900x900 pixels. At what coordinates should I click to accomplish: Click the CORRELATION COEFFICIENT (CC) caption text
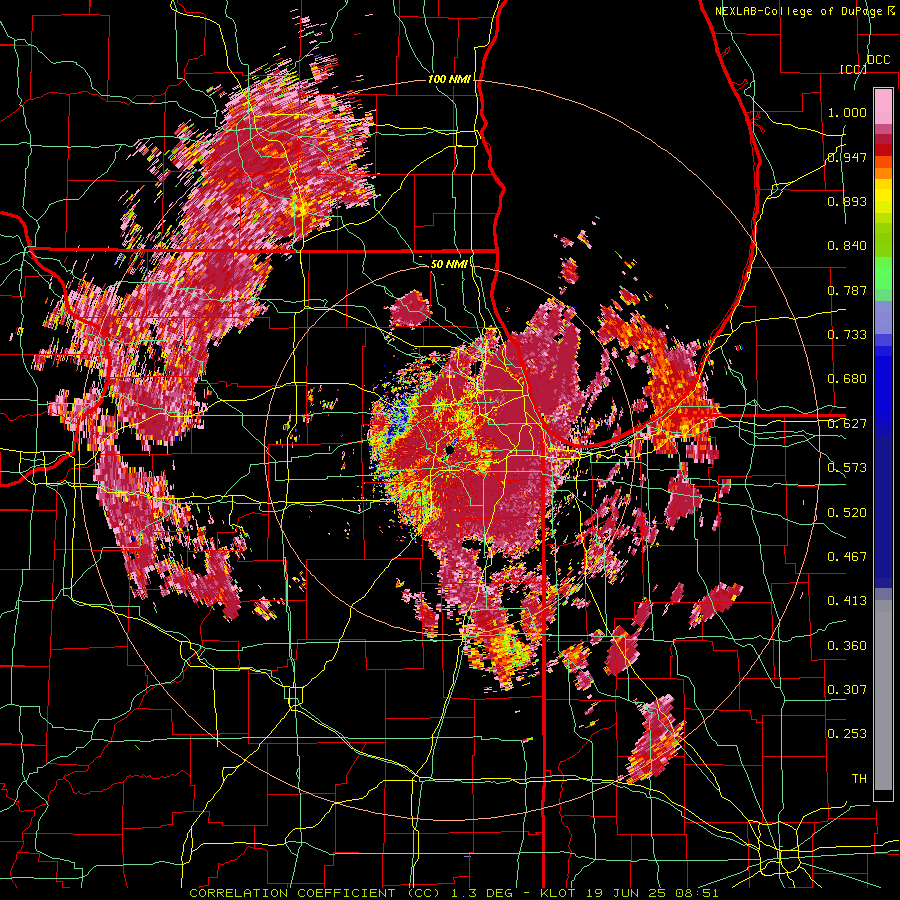[x=314, y=893]
